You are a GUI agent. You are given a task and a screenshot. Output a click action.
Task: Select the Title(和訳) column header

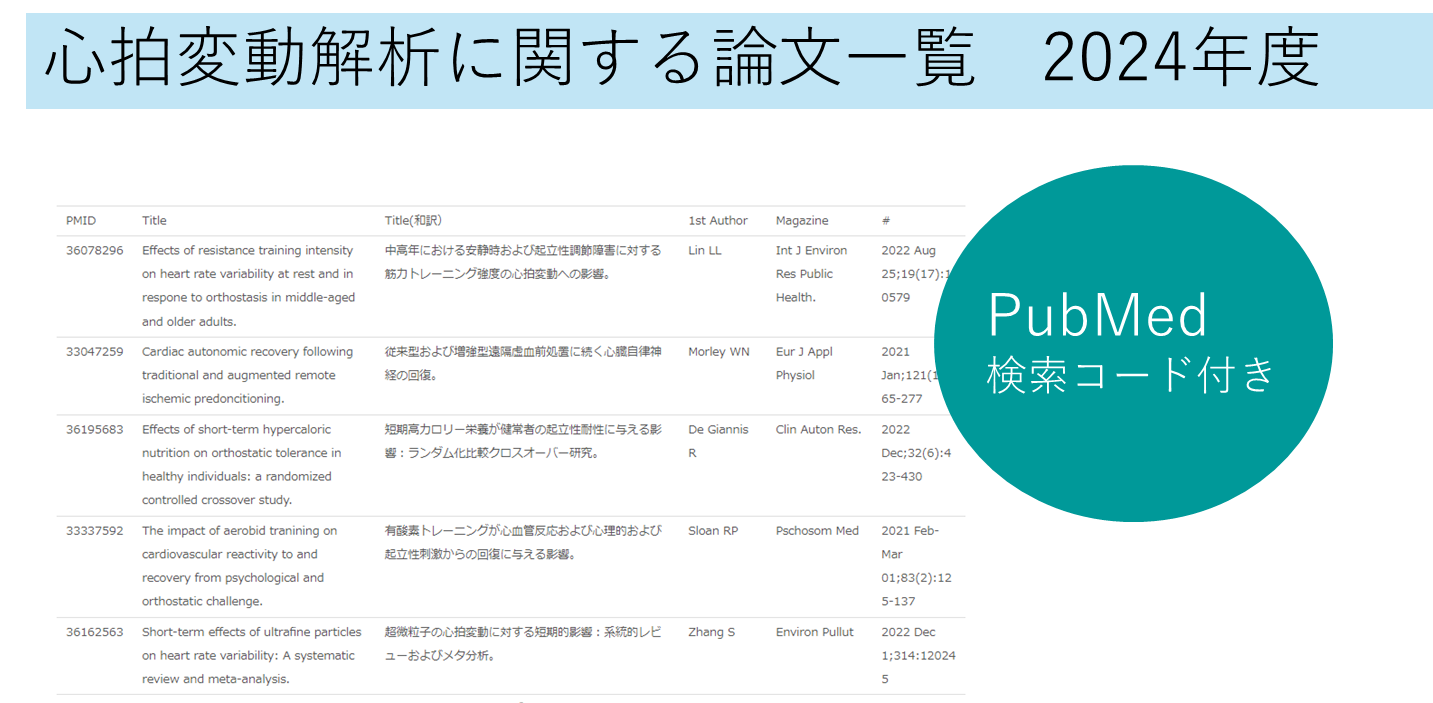click(x=413, y=220)
